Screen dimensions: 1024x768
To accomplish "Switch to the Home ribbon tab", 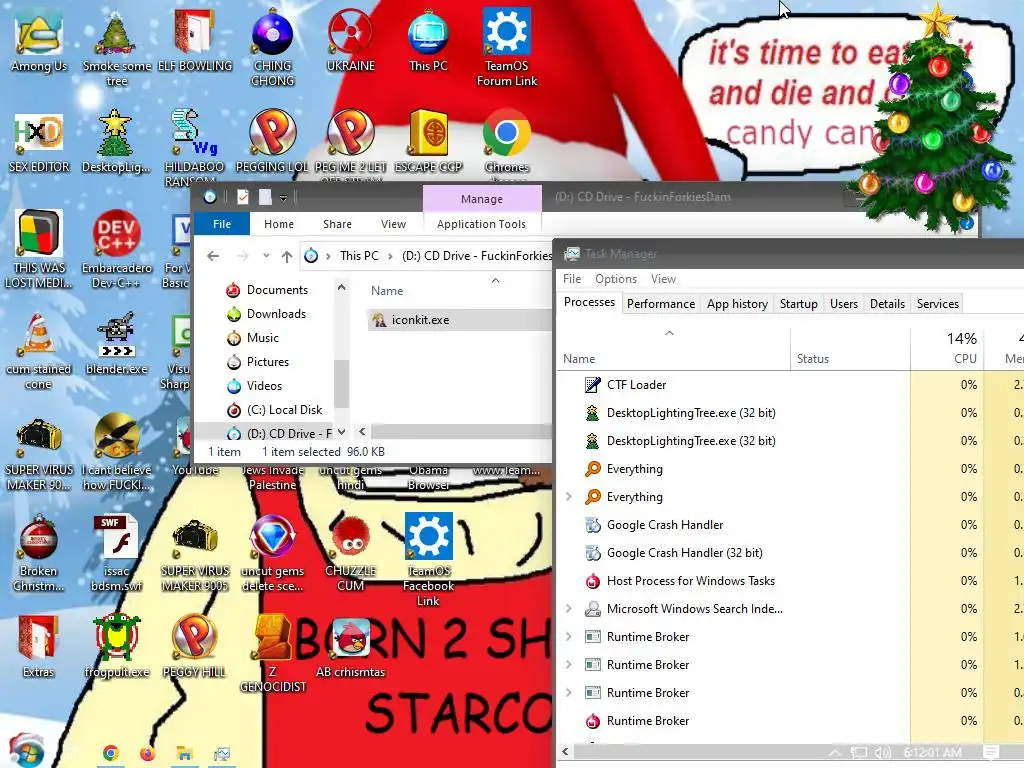I will tap(279, 224).
